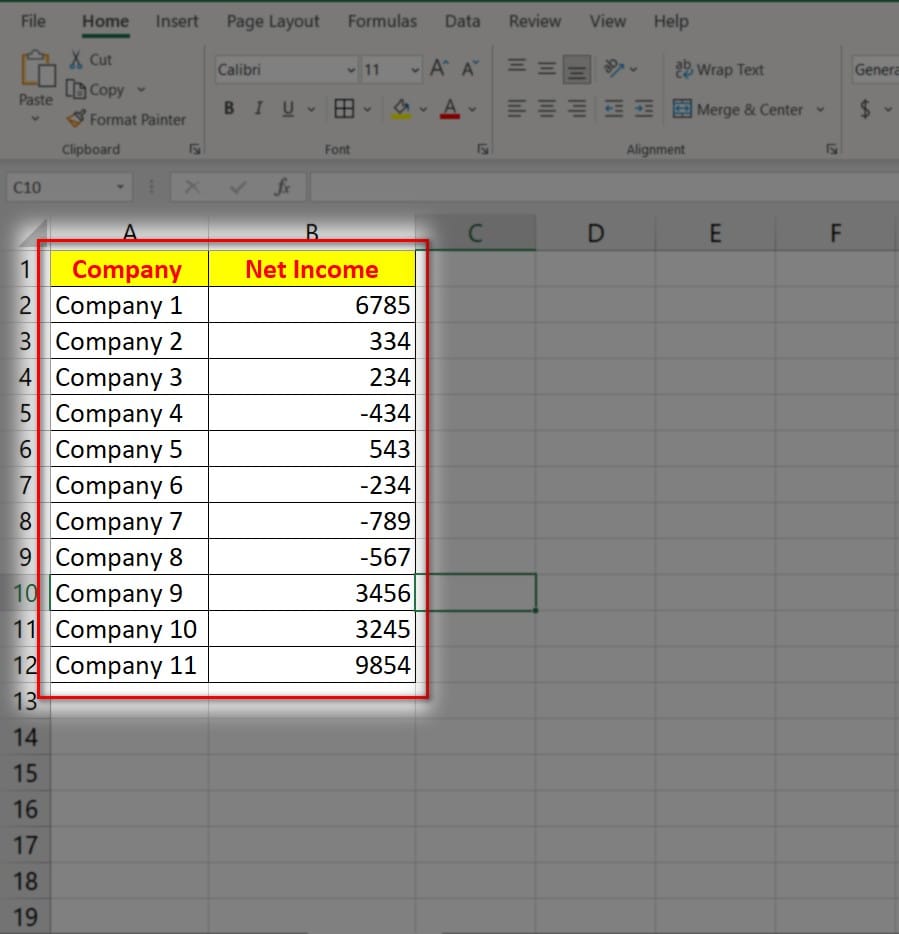Toggle Bold formatting

pos(229,109)
